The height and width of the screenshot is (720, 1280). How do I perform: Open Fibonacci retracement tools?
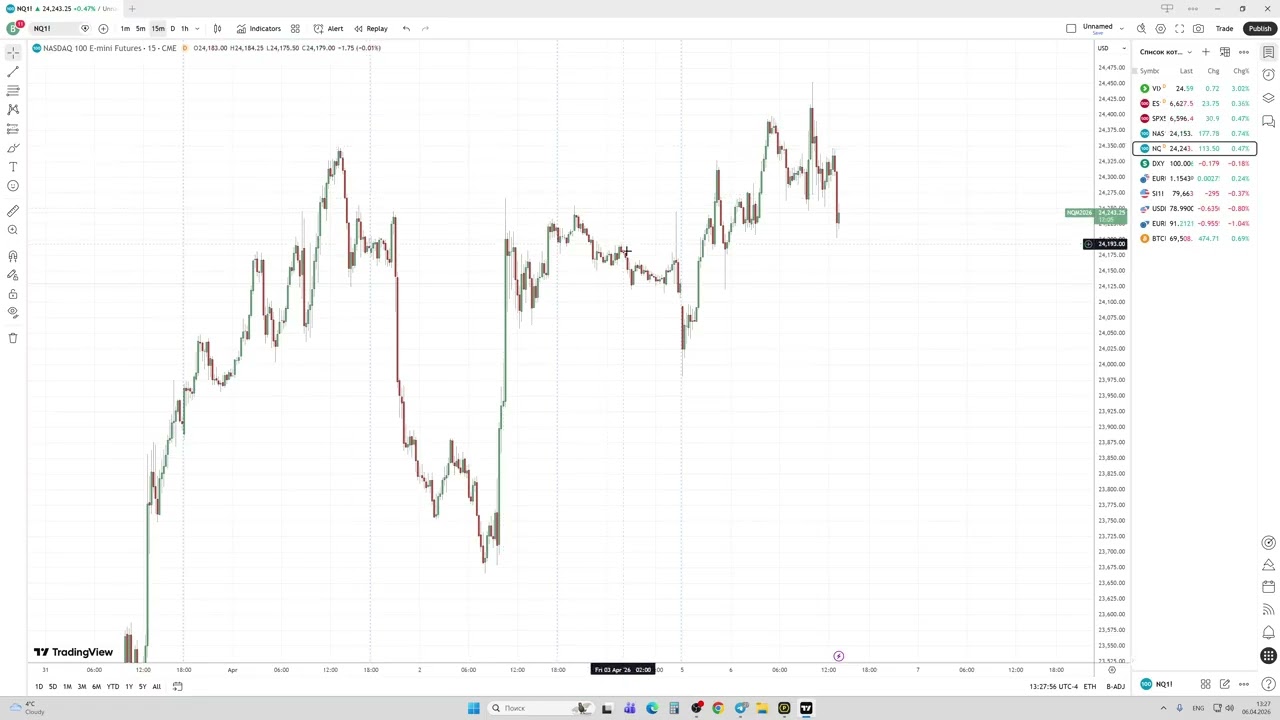[x=13, y=90]
